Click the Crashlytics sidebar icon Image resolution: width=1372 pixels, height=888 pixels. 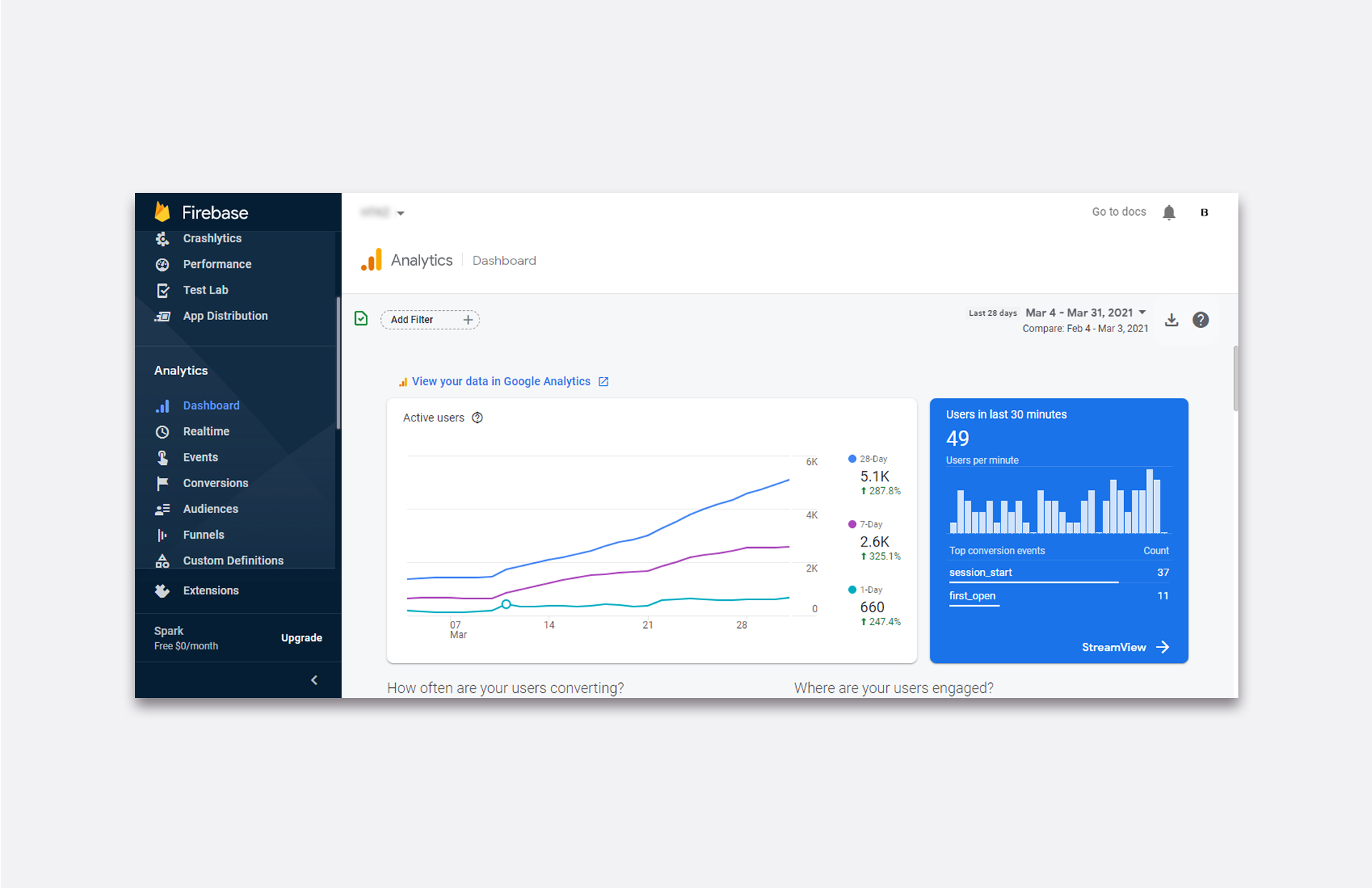(163, 239)
